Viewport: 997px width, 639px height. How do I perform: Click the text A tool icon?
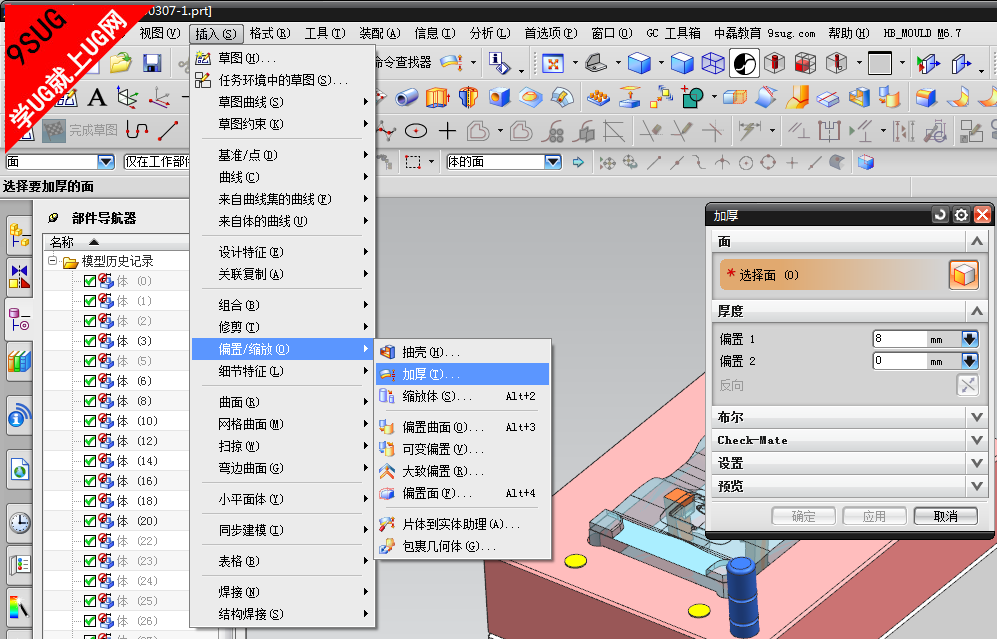tap(97, 97)
